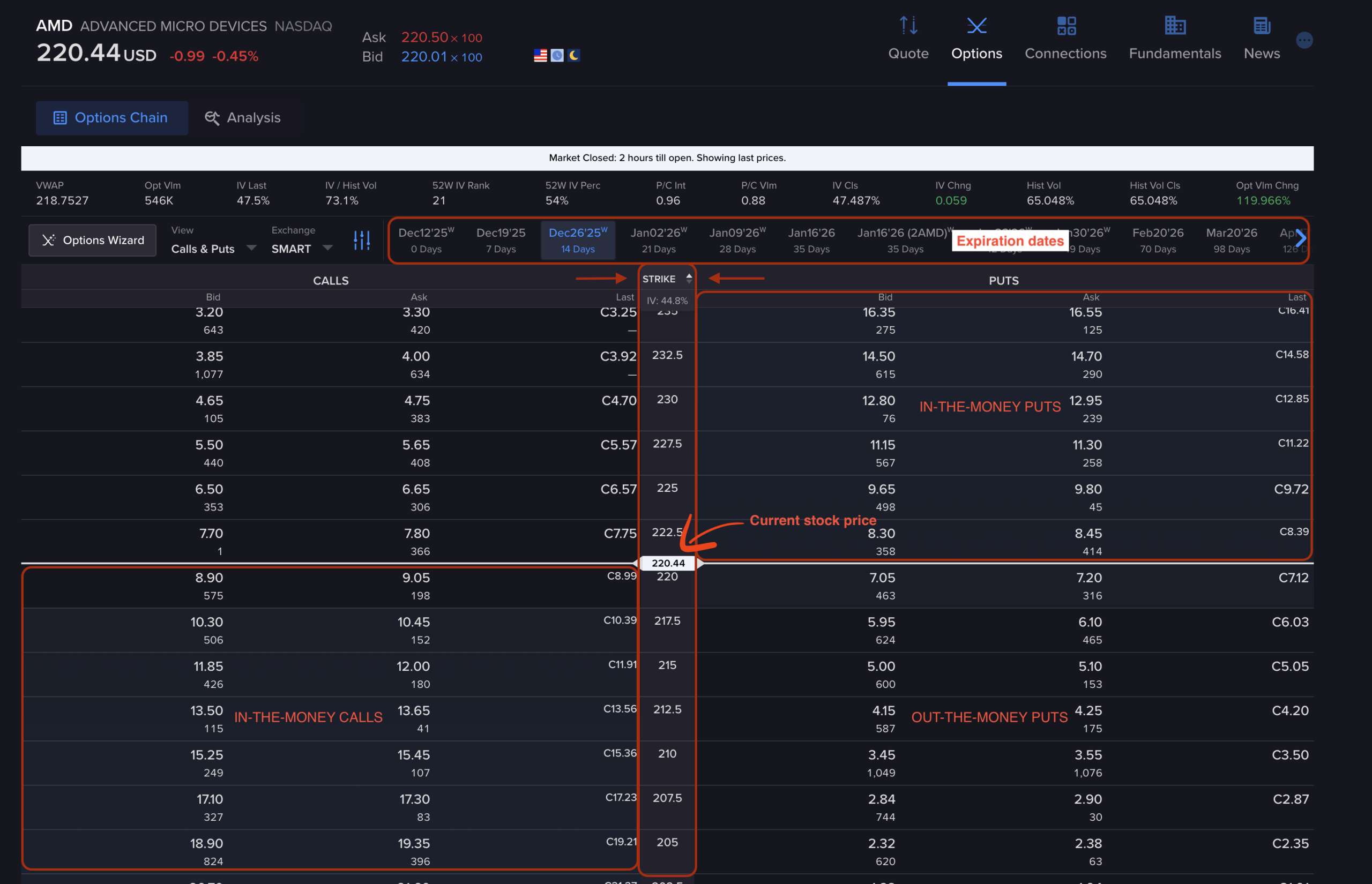Click the ellipsis more-options icon
This screenshot has height=884, width=1372.
1304,40
